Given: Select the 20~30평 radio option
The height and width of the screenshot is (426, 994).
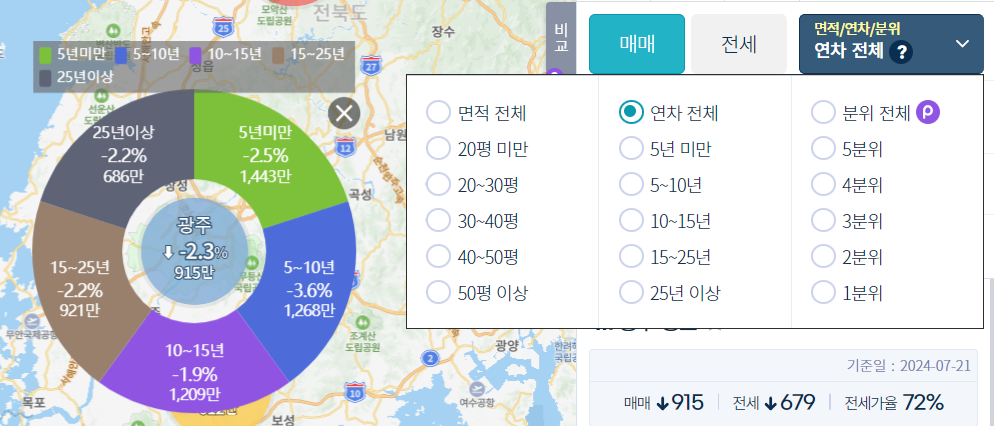Looking at the screenshot, I should [x=472, y=185].
